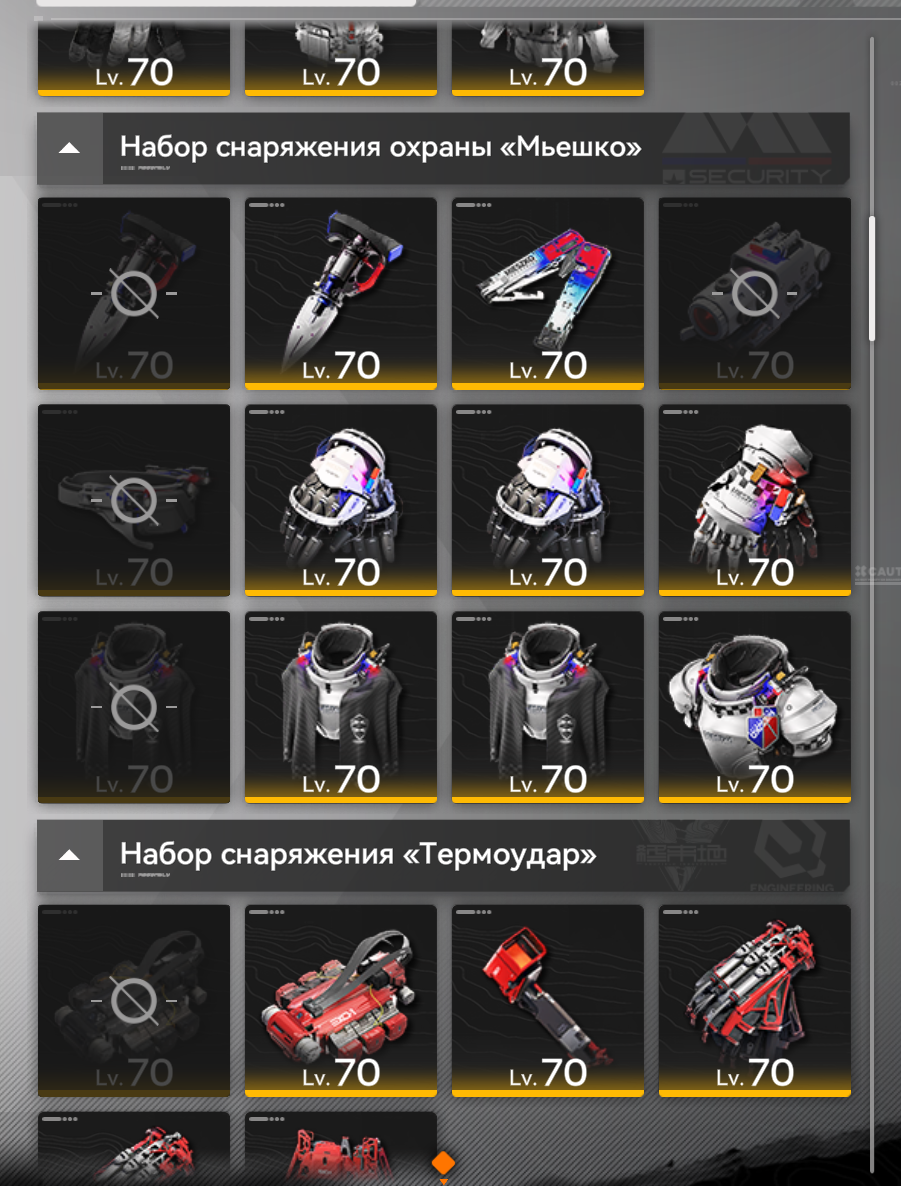
Task: Select the second Мьешко black glove item
Action: coord(548,500)
